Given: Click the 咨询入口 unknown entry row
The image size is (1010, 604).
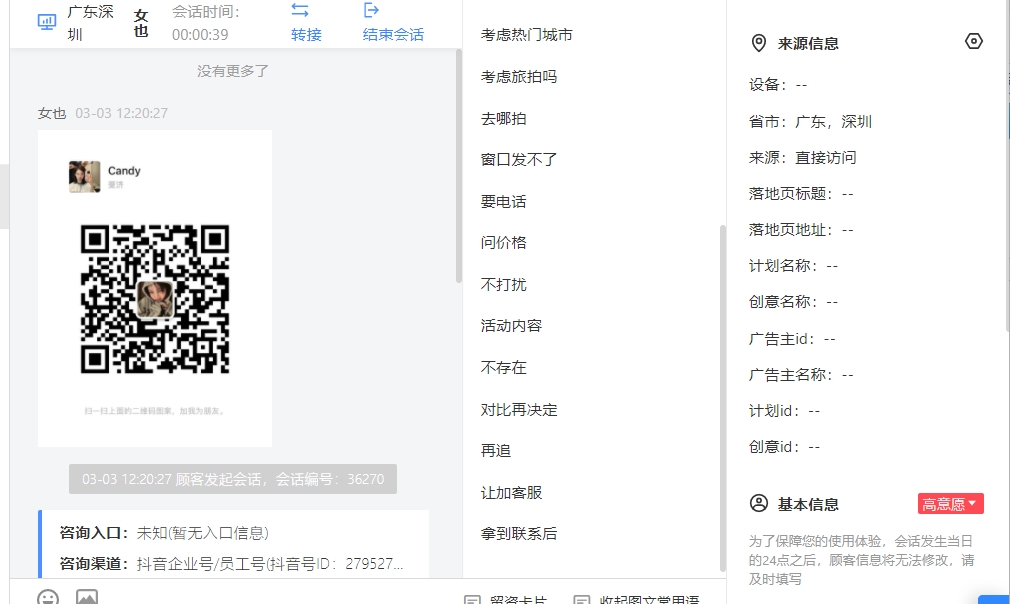Looking at the screenshot, I should (x=164, y=533).
